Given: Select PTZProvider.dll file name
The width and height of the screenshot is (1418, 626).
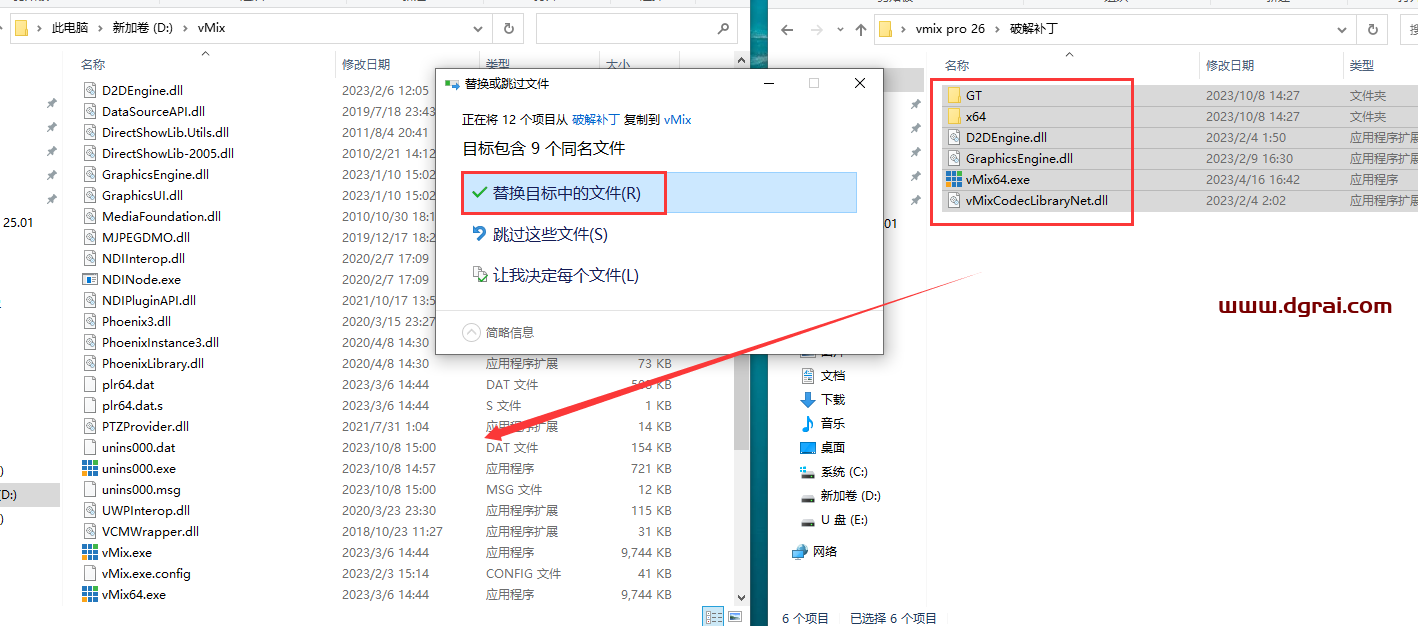Looking at the screenshot, I should (145, 426).
